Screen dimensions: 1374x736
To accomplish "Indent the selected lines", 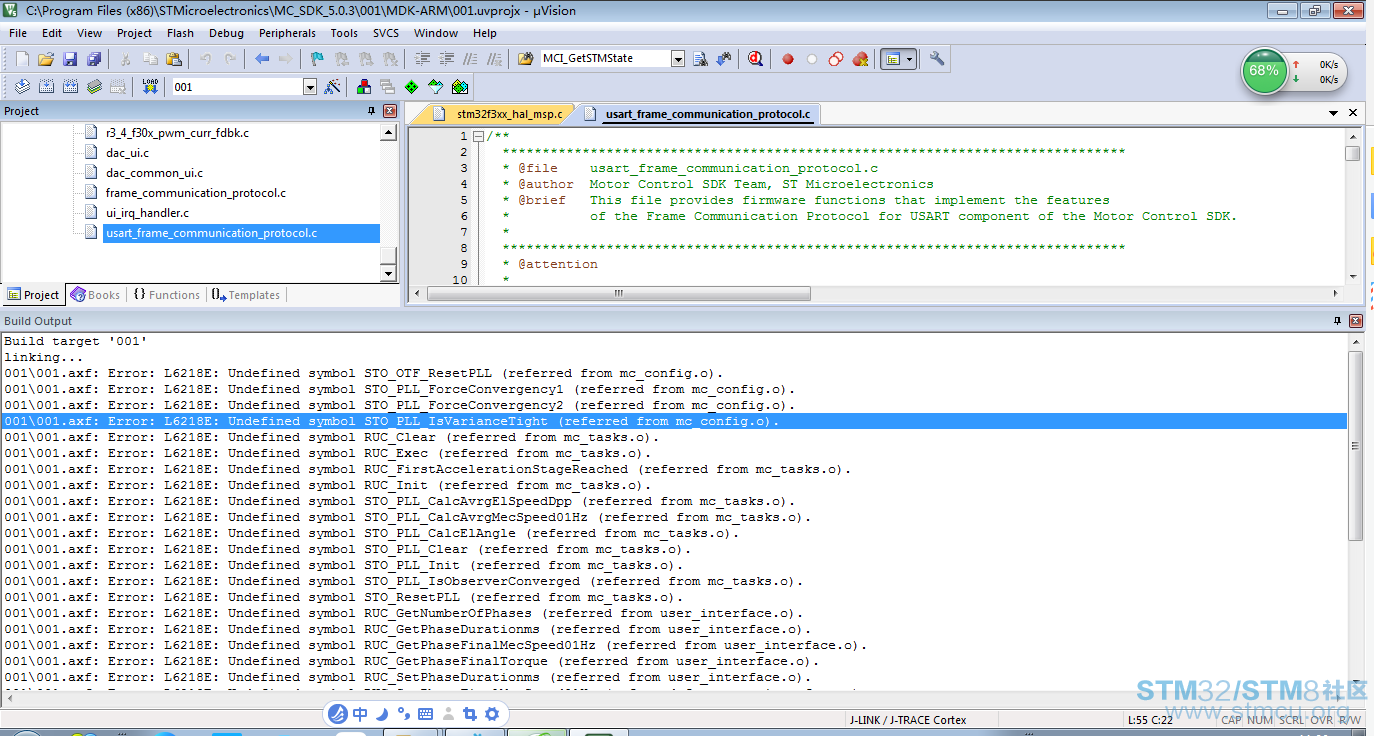I will point(423,59).
